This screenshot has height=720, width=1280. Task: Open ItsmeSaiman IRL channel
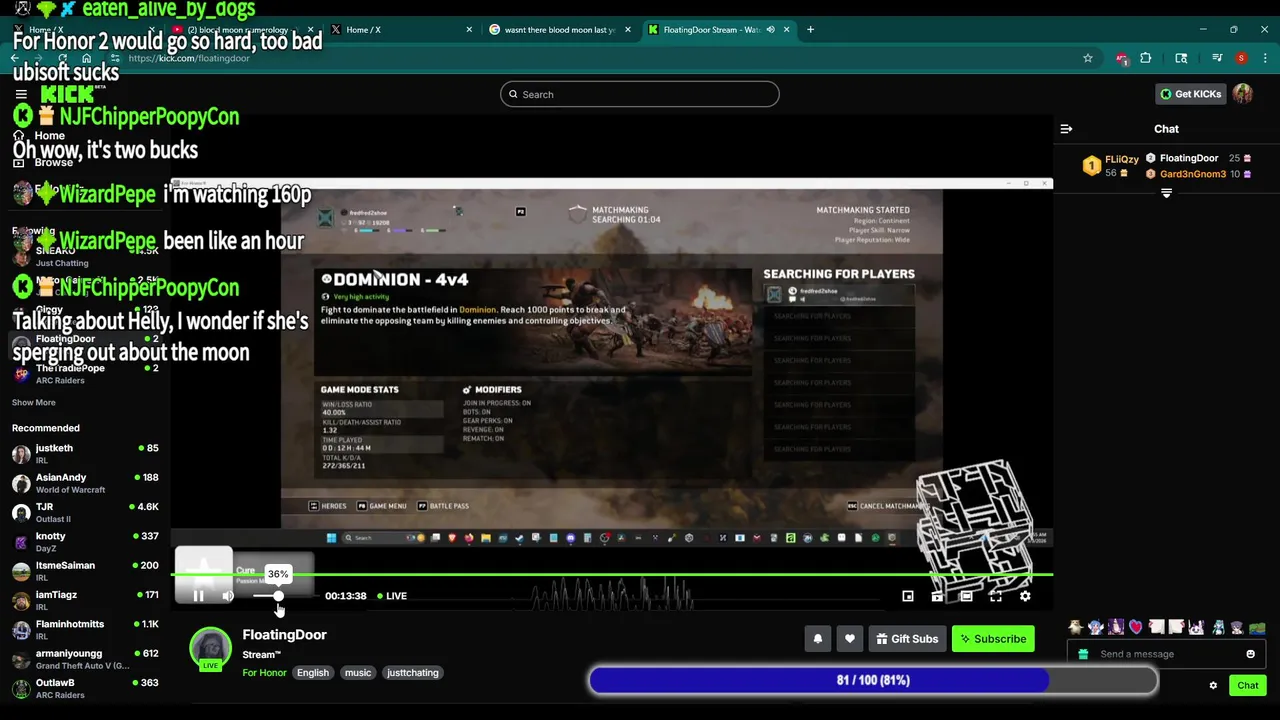tap(85, 571)
